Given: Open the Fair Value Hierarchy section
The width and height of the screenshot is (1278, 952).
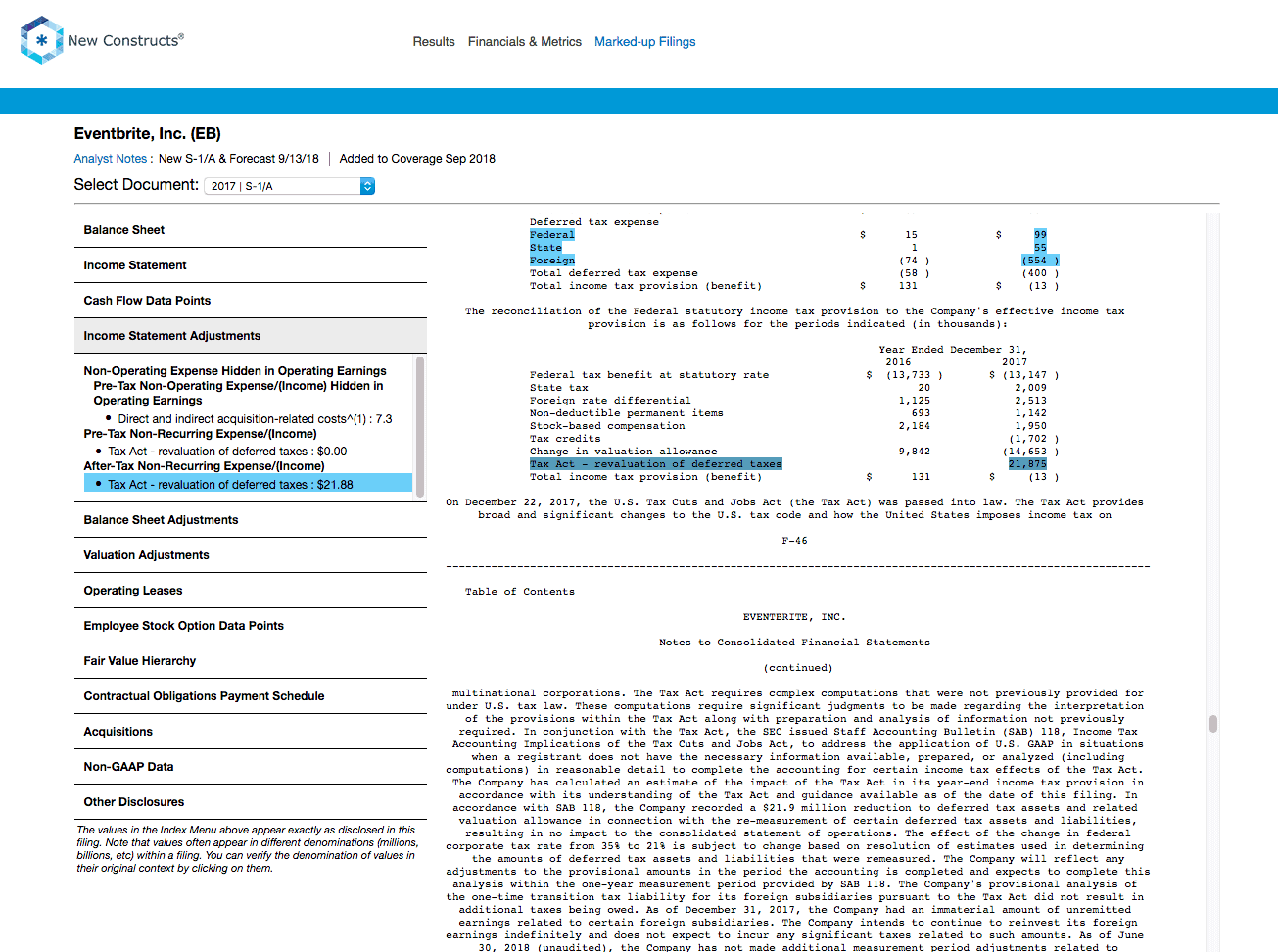Looking at the screenshot, I should click(251, 661).
